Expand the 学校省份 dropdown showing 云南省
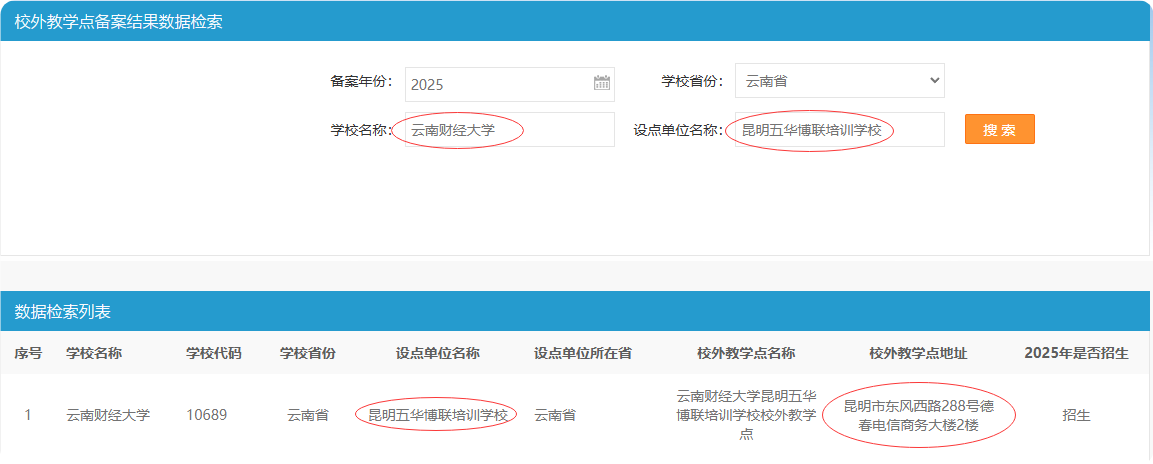 pos(839,81)
